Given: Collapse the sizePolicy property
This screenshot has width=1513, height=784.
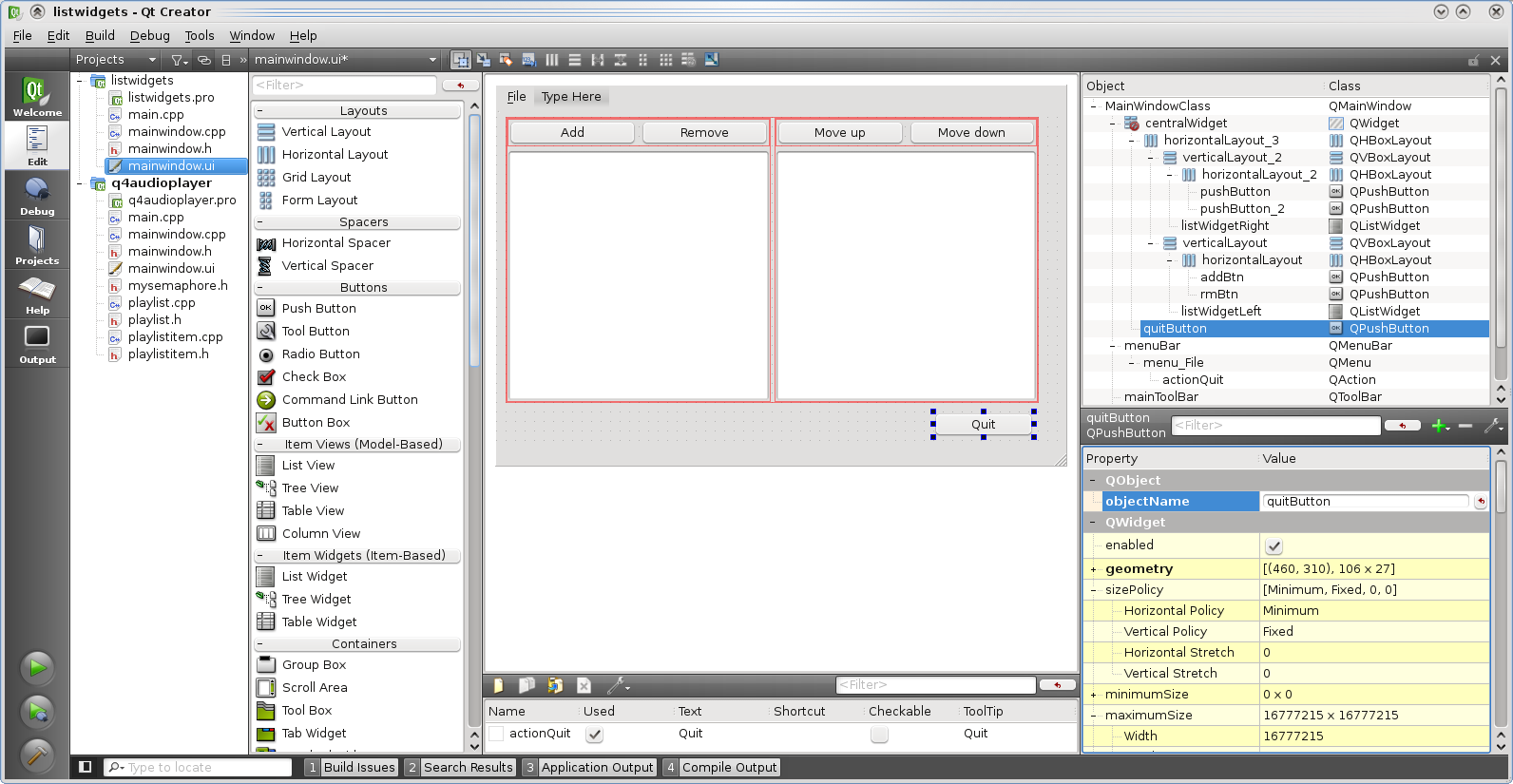Looking at the screenshot, I should [1093, 590].
